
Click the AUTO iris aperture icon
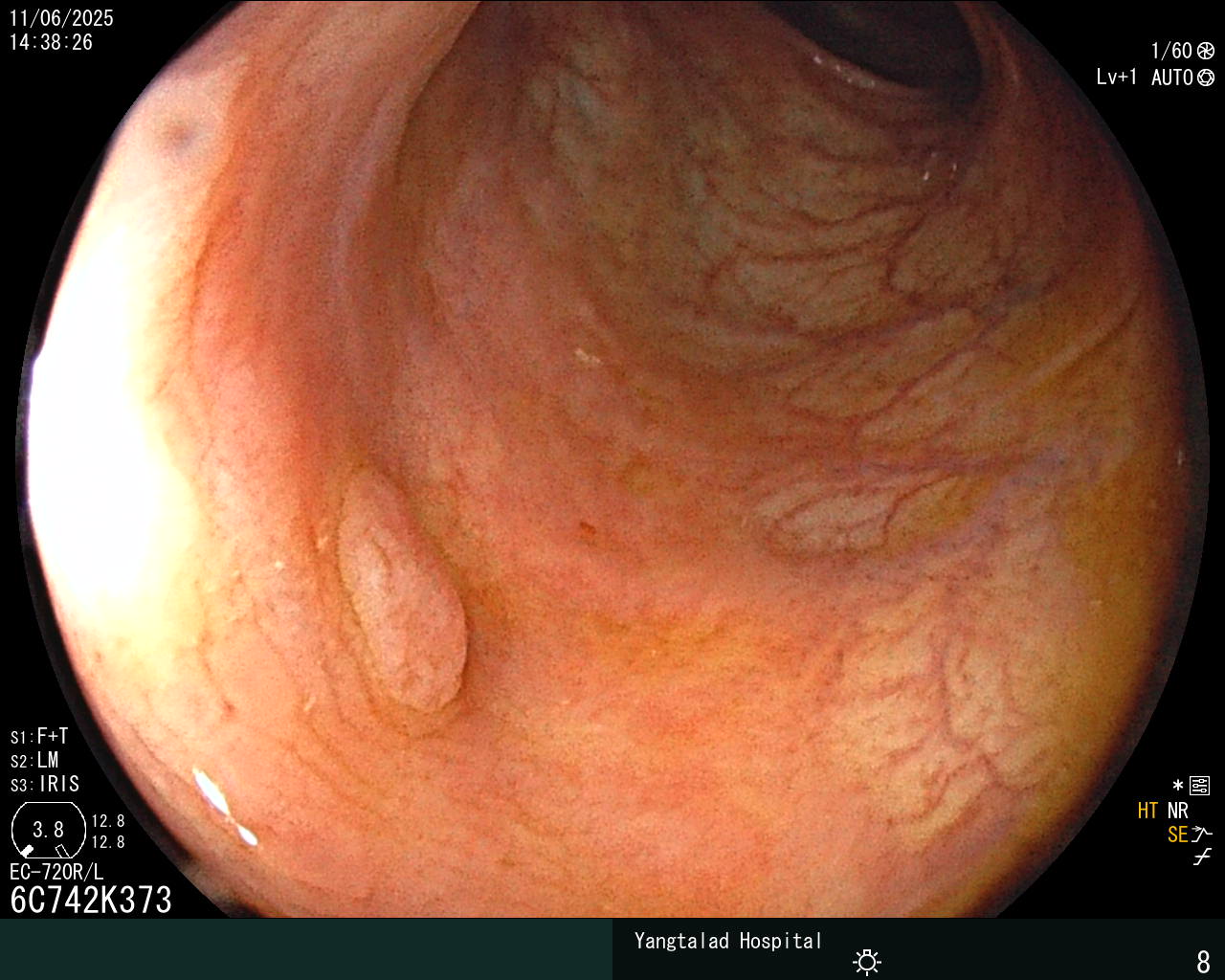[x=1206, y=78]
